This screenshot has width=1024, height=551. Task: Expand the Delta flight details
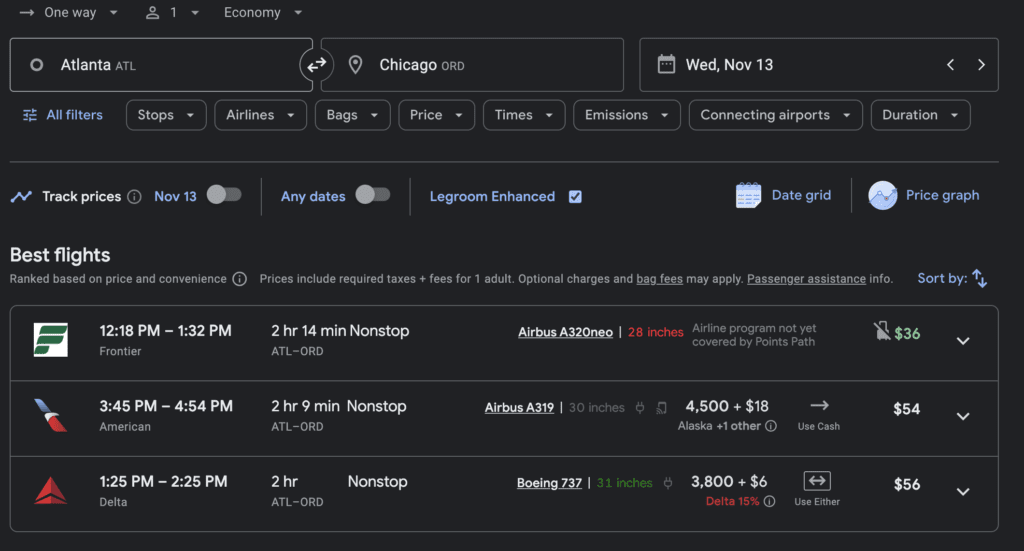[963, 492]
